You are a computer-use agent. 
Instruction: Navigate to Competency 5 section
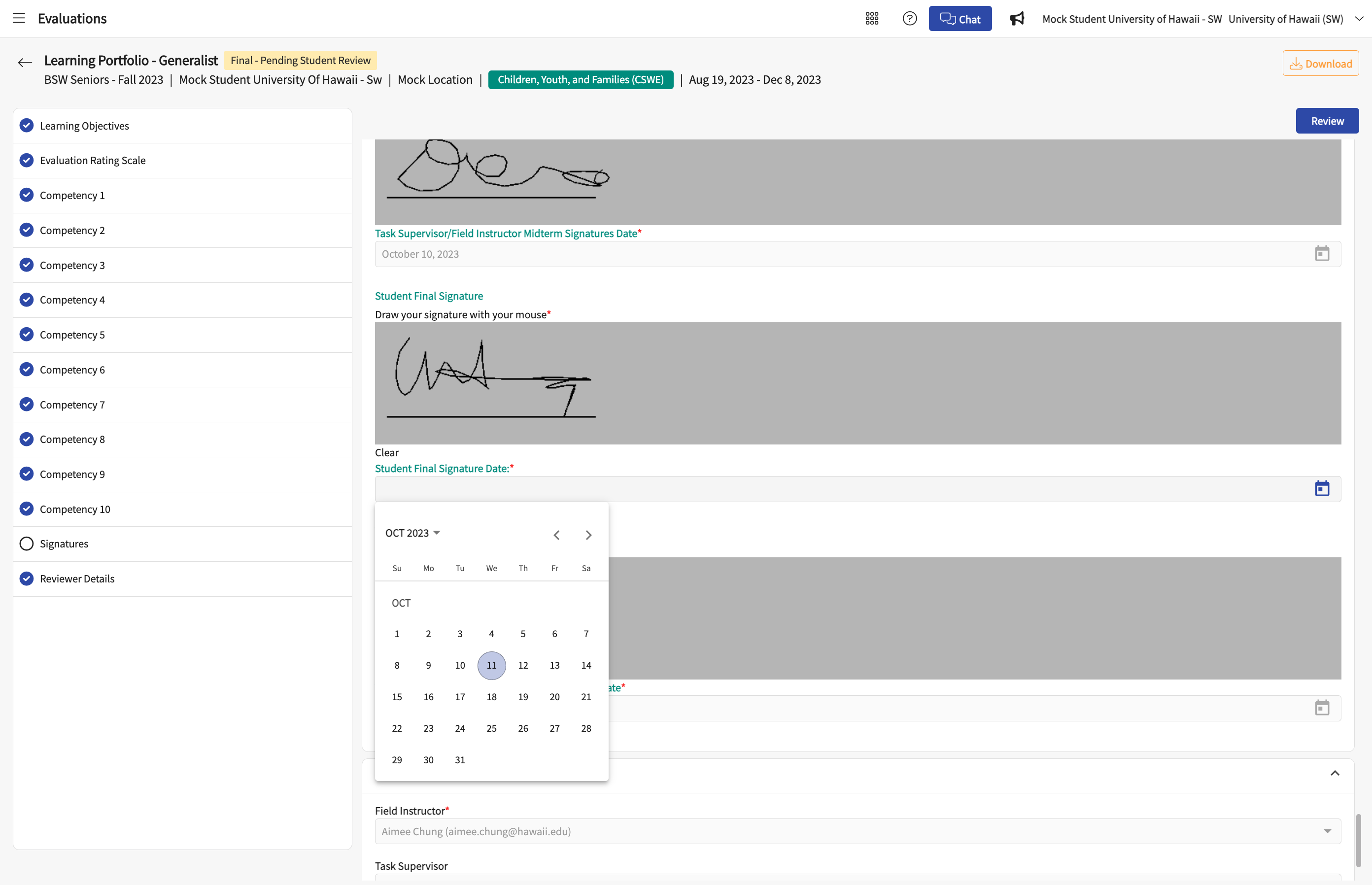point(182,335)
